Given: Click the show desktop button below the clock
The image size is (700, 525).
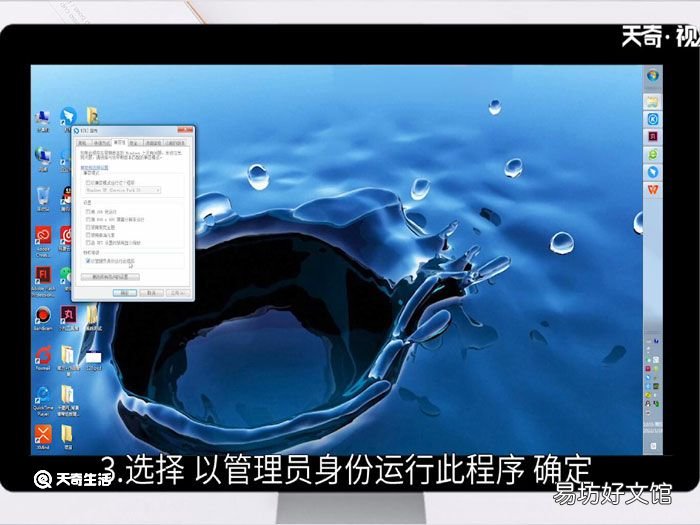Looking at the screenshot, I should point(653,446).
